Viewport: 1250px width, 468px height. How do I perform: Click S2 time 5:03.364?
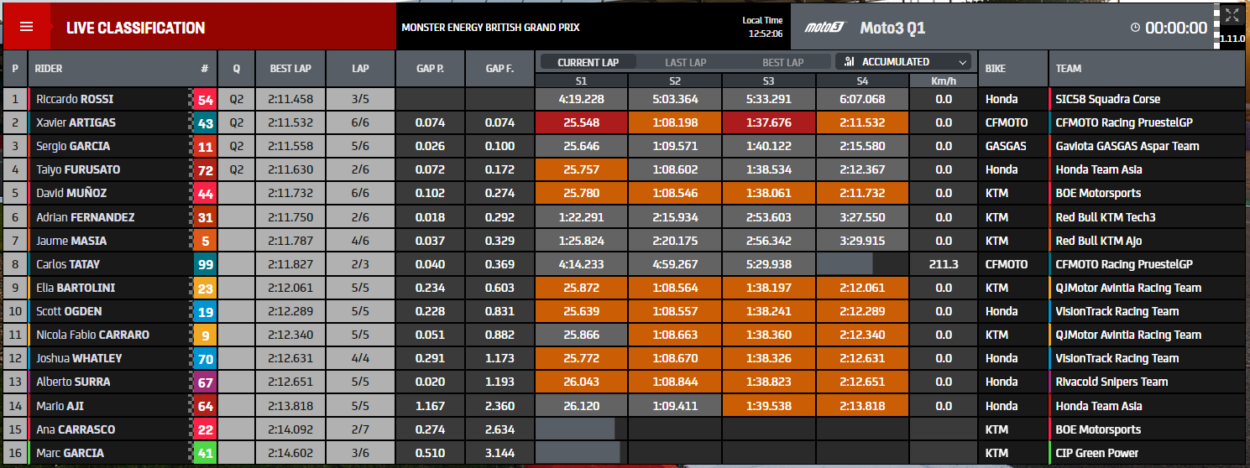tap(675, 99)
